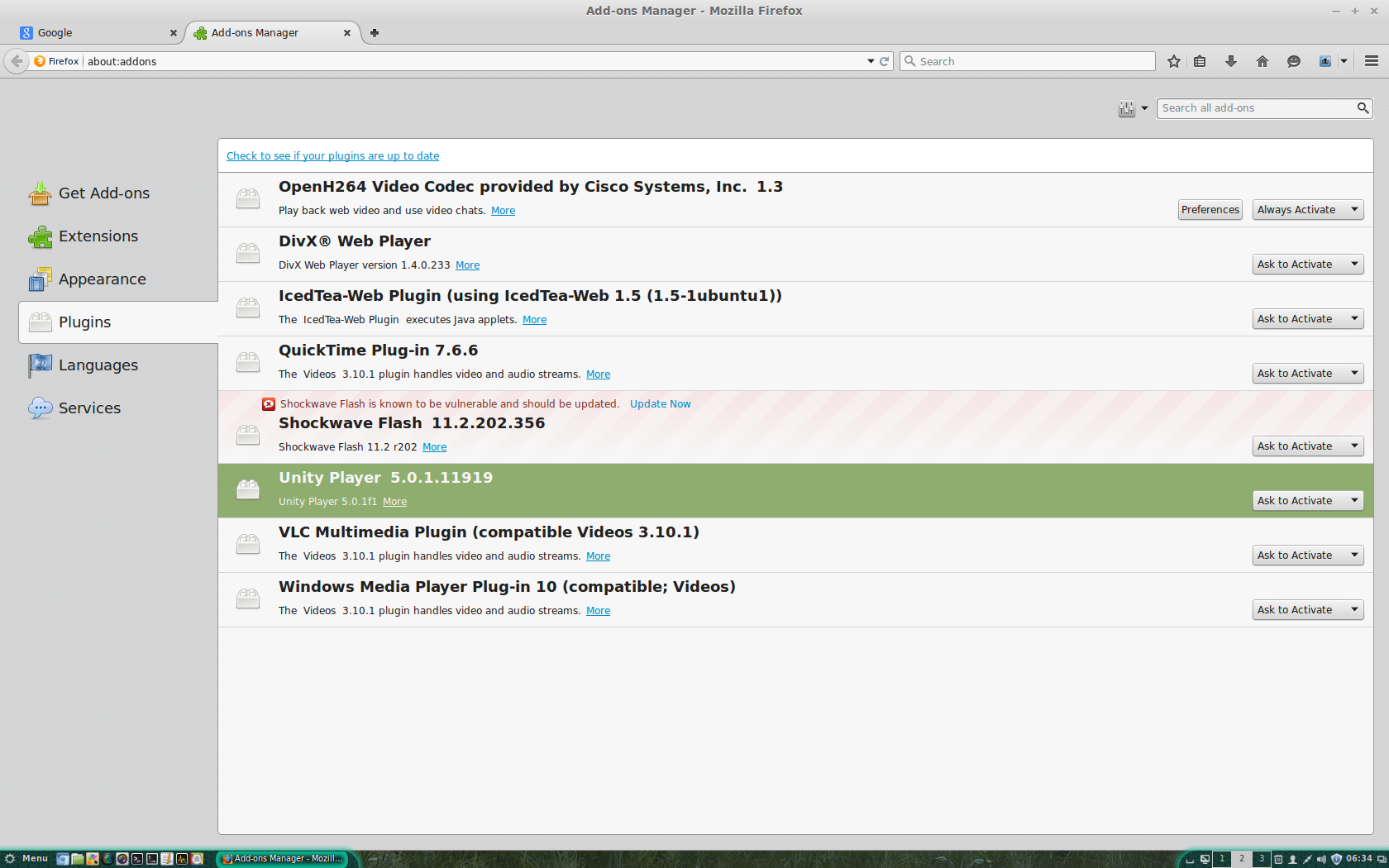
Task: Open IcedTea-Web Plugin activation dropdown
Action: (1308, 319)
